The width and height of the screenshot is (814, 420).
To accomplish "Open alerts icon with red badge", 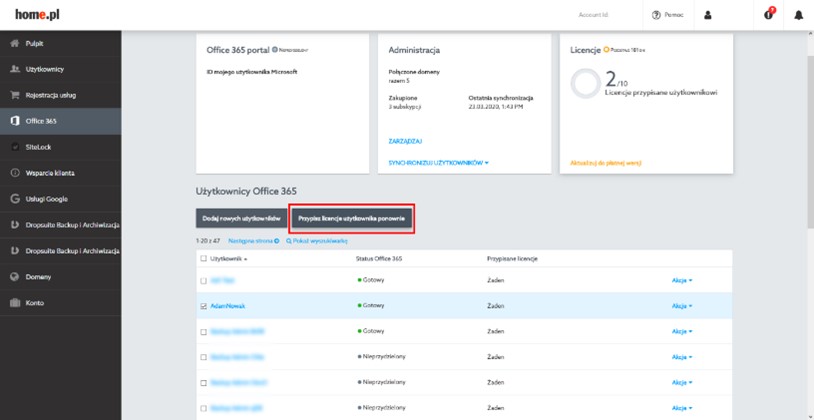I will click(769, 15).
